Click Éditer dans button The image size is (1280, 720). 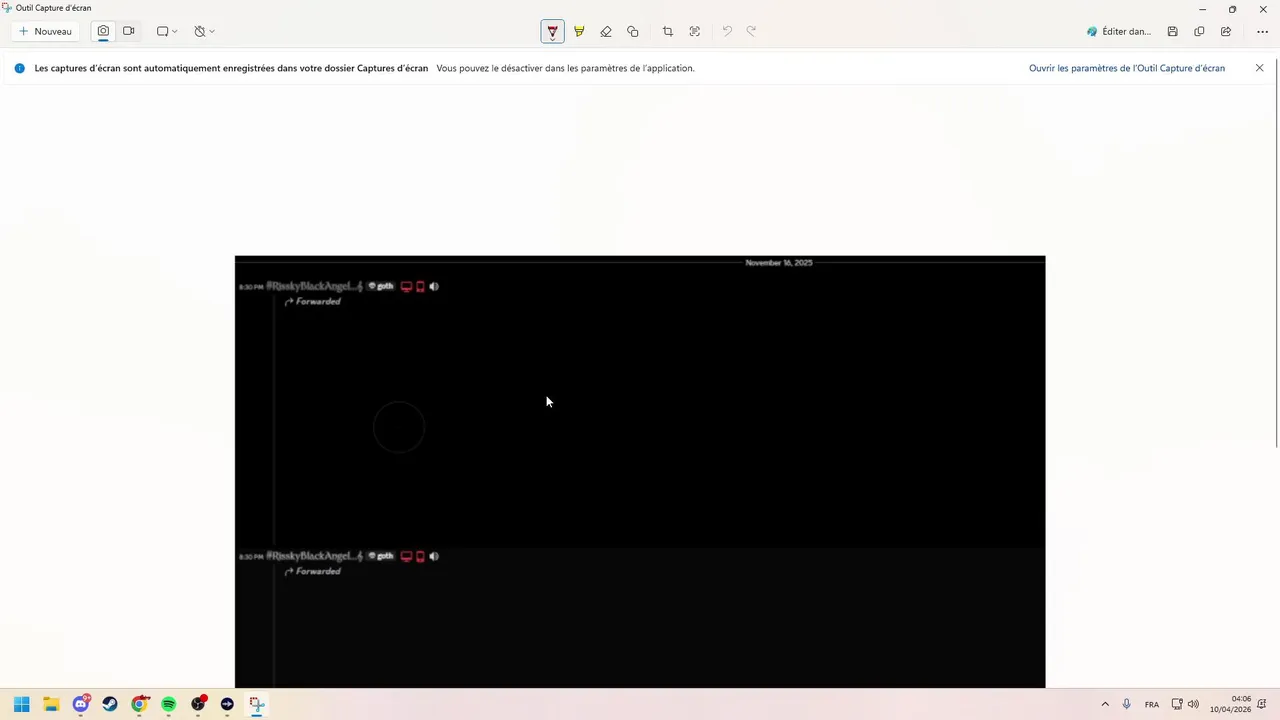click(x=1119, y=31)
